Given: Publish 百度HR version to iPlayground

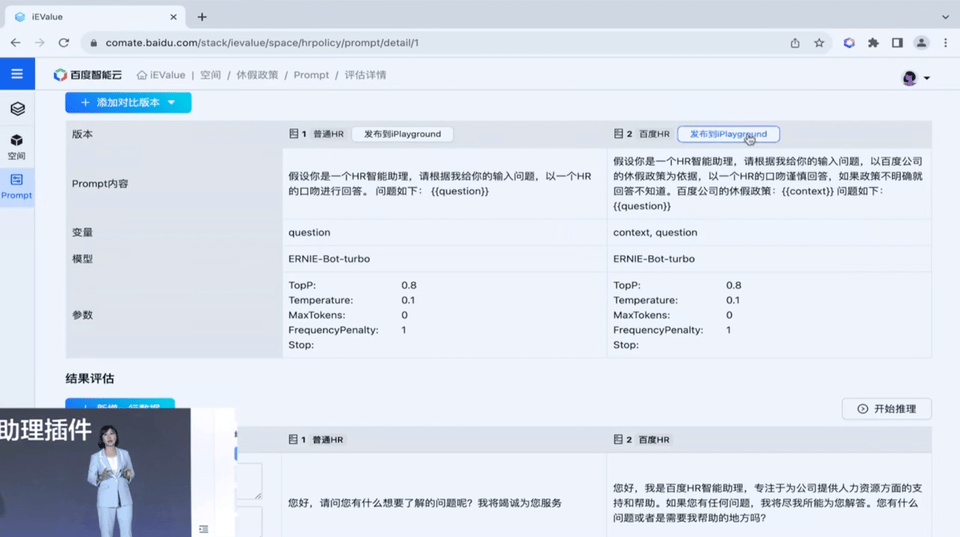Looking at the screenshot, I should pyautogui.click(x=728, y=134).
